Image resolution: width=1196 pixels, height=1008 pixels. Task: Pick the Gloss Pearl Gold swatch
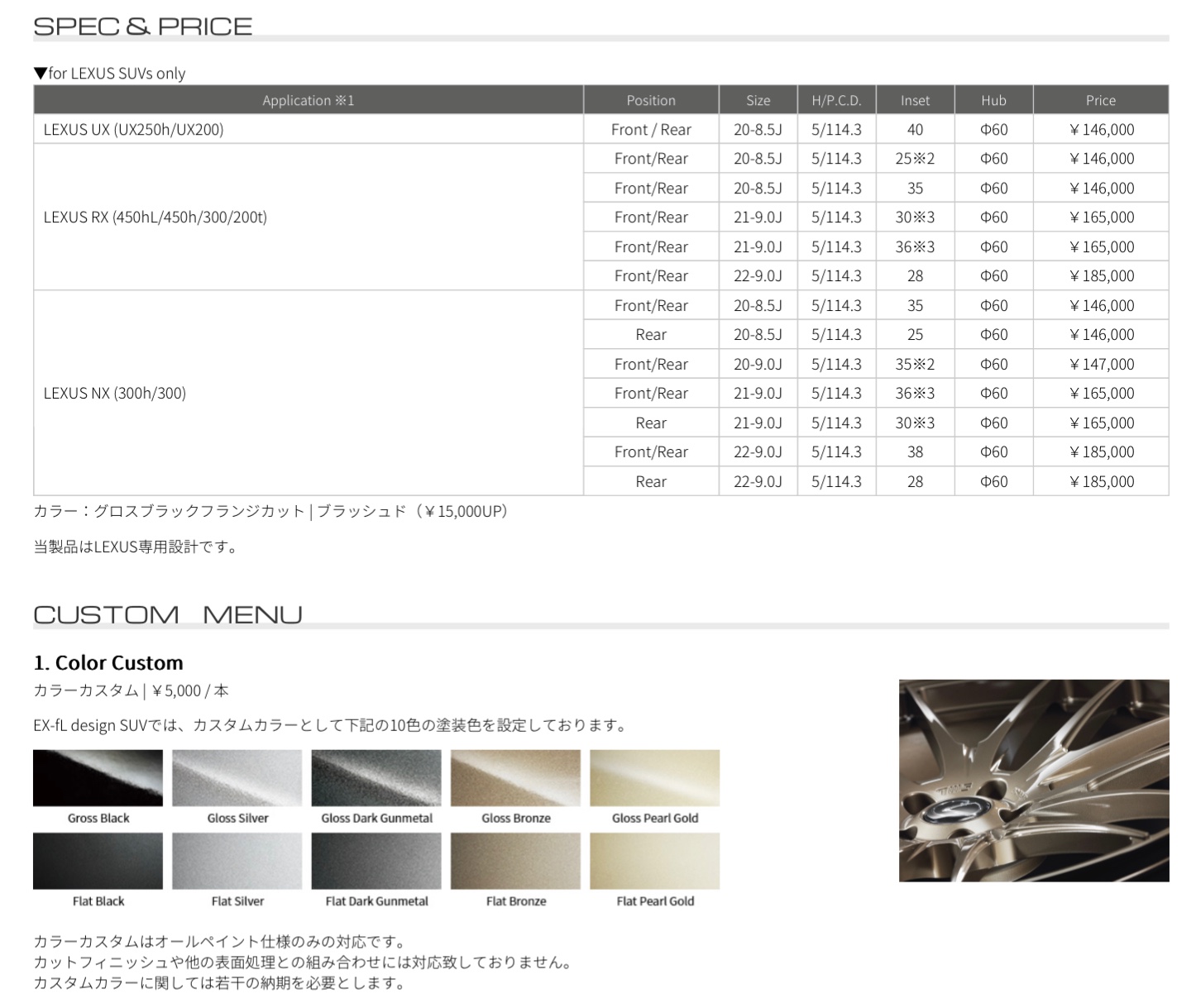pyautogui.click(x=655, y=777)
